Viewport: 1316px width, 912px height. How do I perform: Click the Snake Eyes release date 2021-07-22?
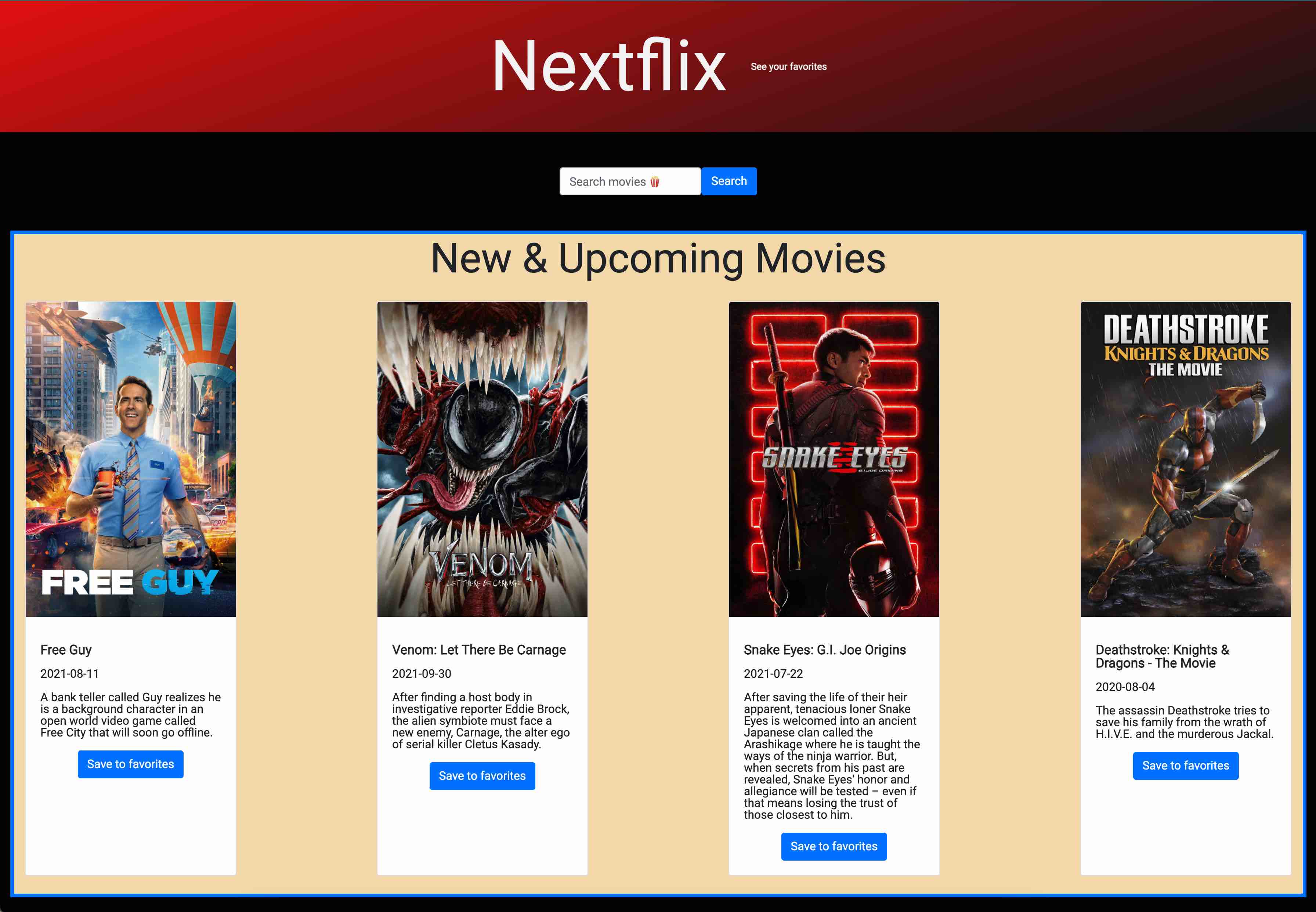click(773, 674)
